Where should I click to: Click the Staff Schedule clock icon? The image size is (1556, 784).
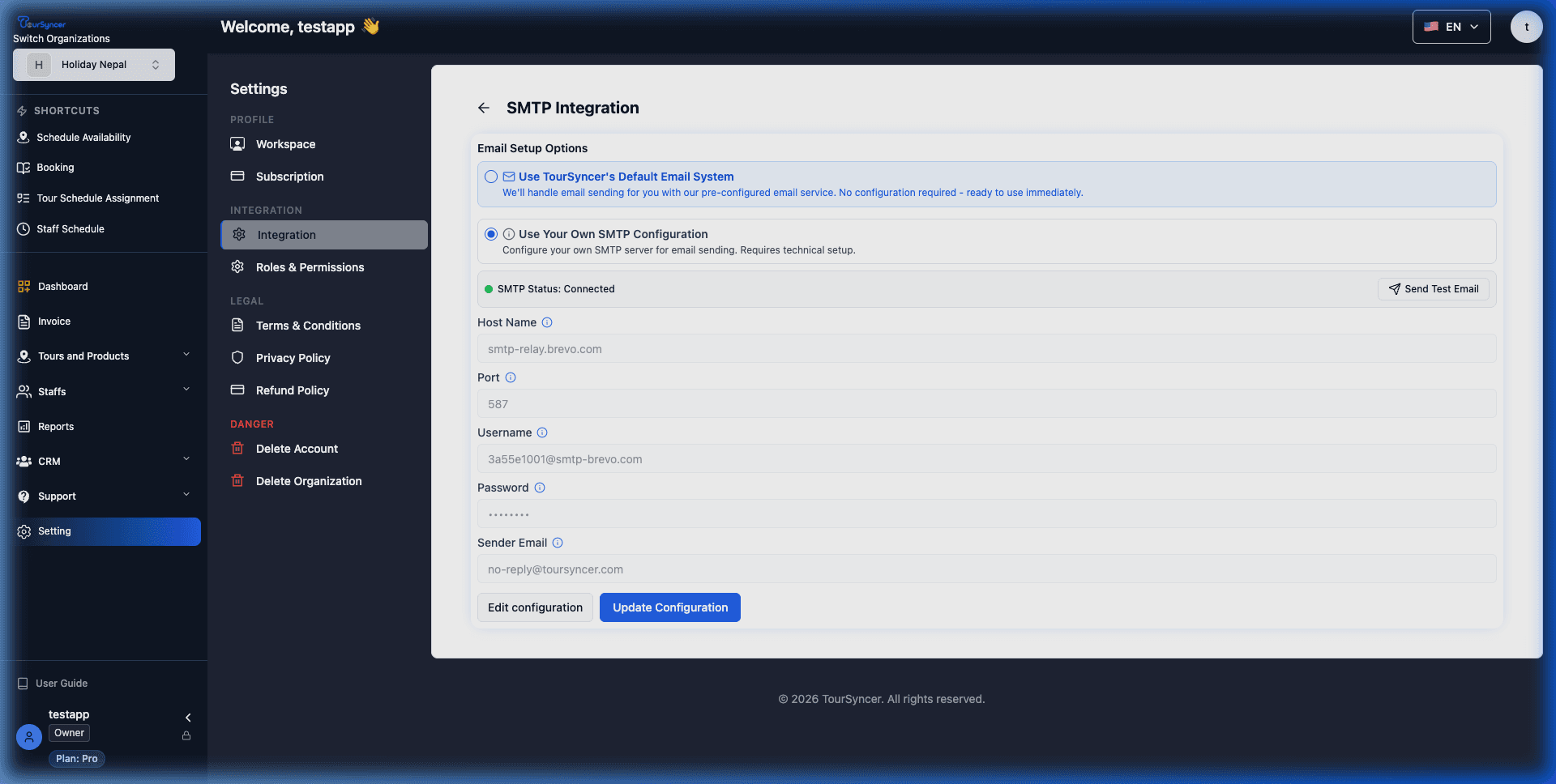pos(23,228)
